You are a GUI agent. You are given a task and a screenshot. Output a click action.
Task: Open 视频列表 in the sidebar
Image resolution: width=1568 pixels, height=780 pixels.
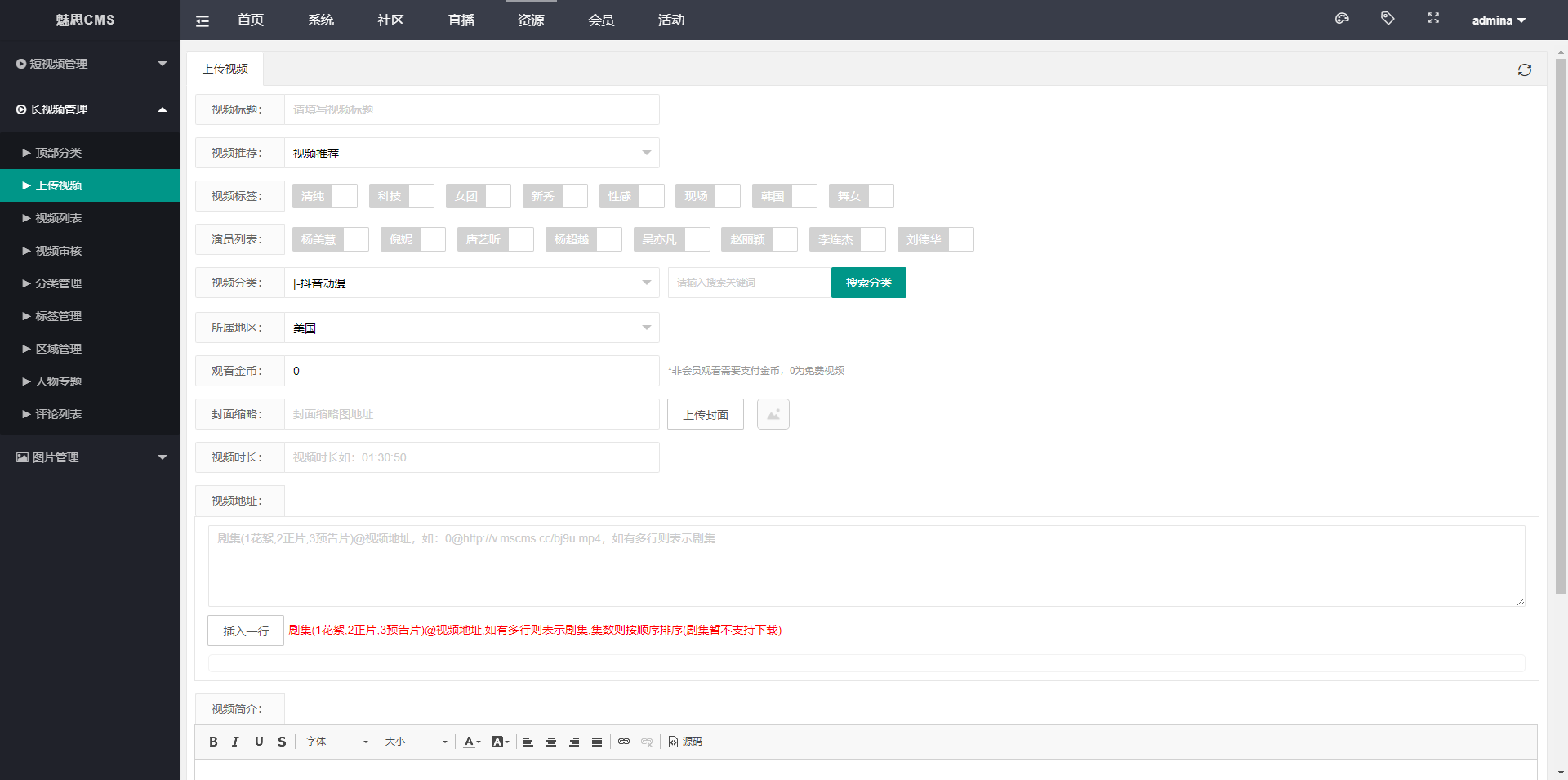tap(90, 218)
